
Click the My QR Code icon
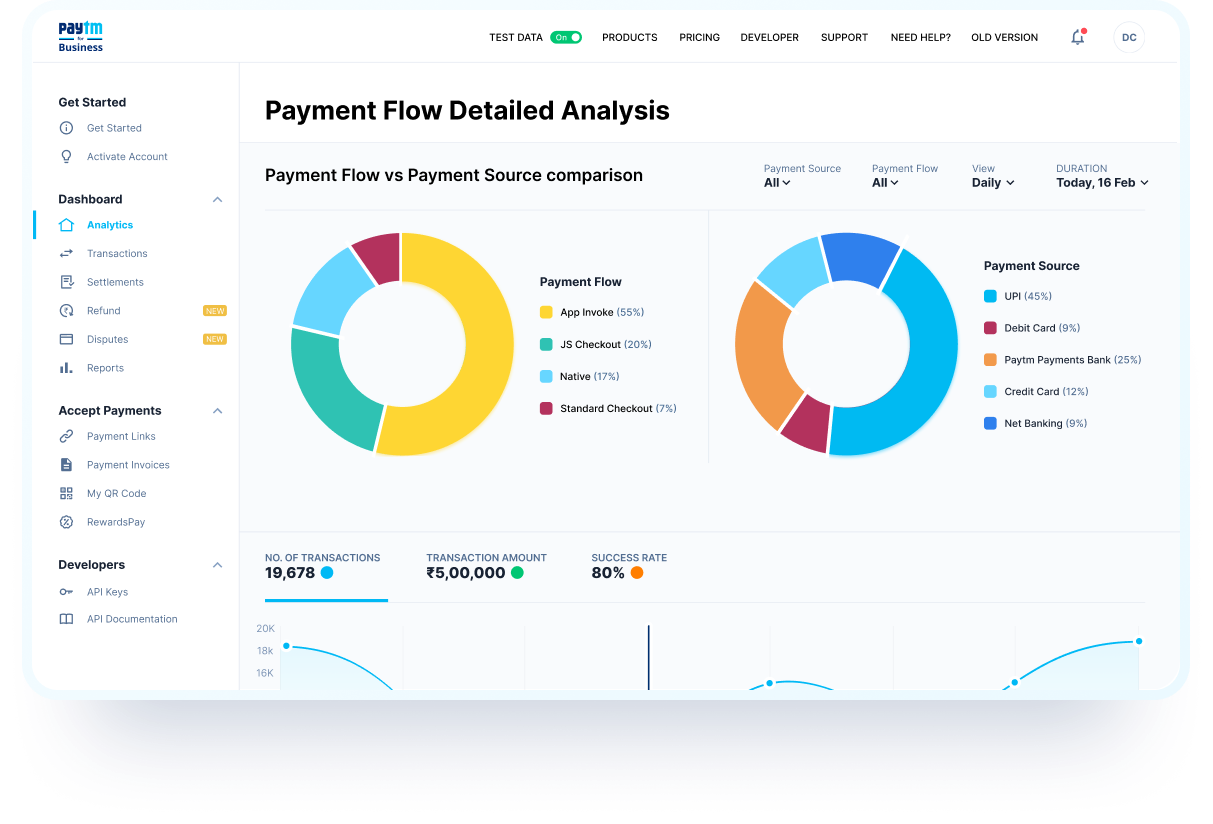click(65, 493)
